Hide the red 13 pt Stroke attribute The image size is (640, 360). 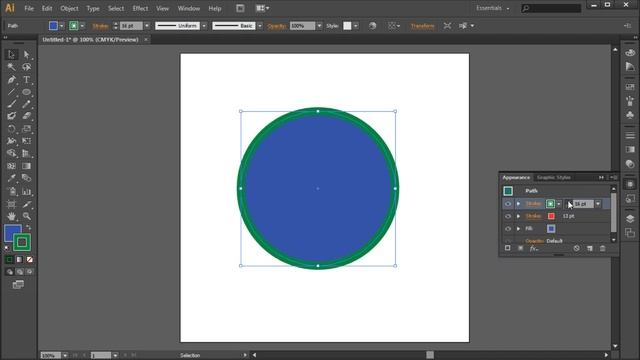pos(508,216)
